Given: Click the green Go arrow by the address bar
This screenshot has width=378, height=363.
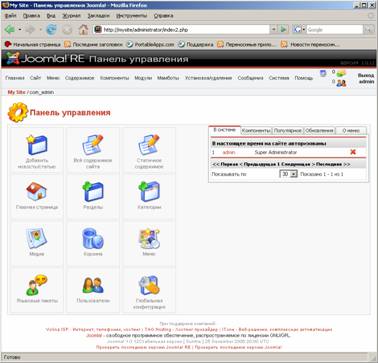Looking at the screenshot, I should pos(284,30).
